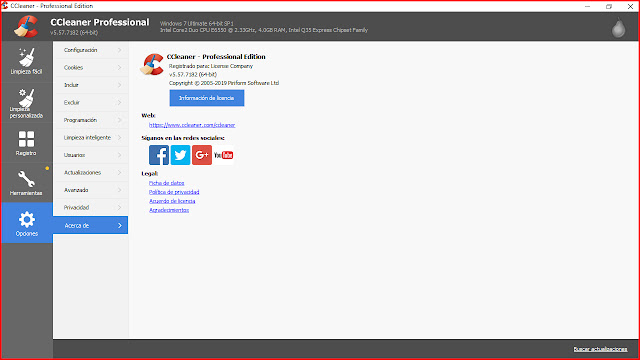Click chevron next to Privacidad

120,208
